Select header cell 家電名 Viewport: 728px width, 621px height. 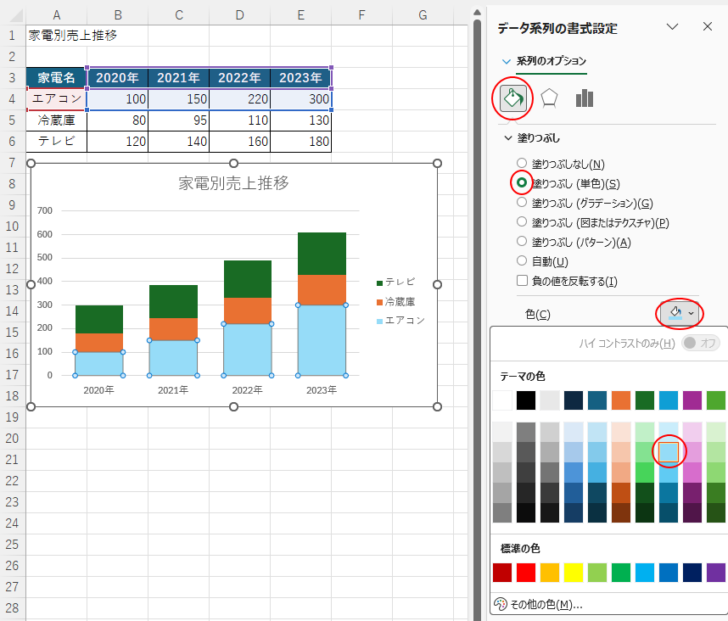click(x=56, y=78)
